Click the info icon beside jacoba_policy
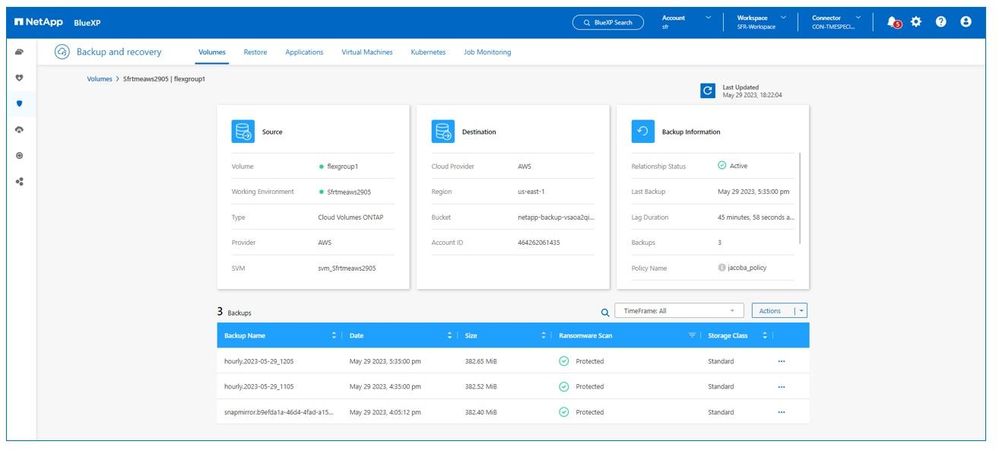The height and width of the screenshot is (451, 999). (x=721, y=268)
